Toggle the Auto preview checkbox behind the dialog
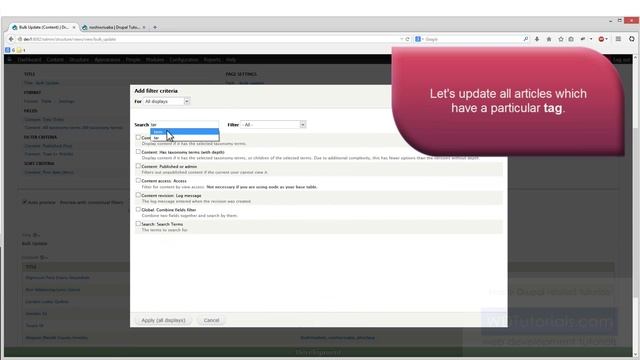 (24, 202)
